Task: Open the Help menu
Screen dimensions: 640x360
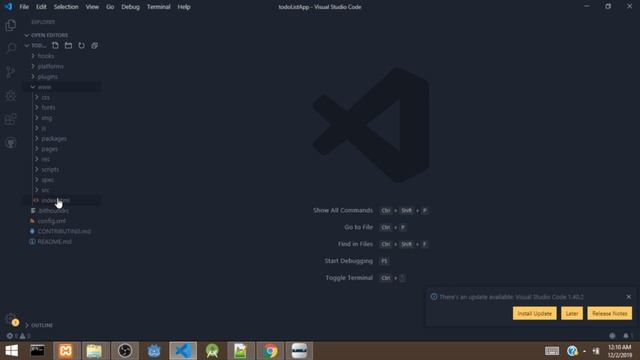Action: coord(184,7)
